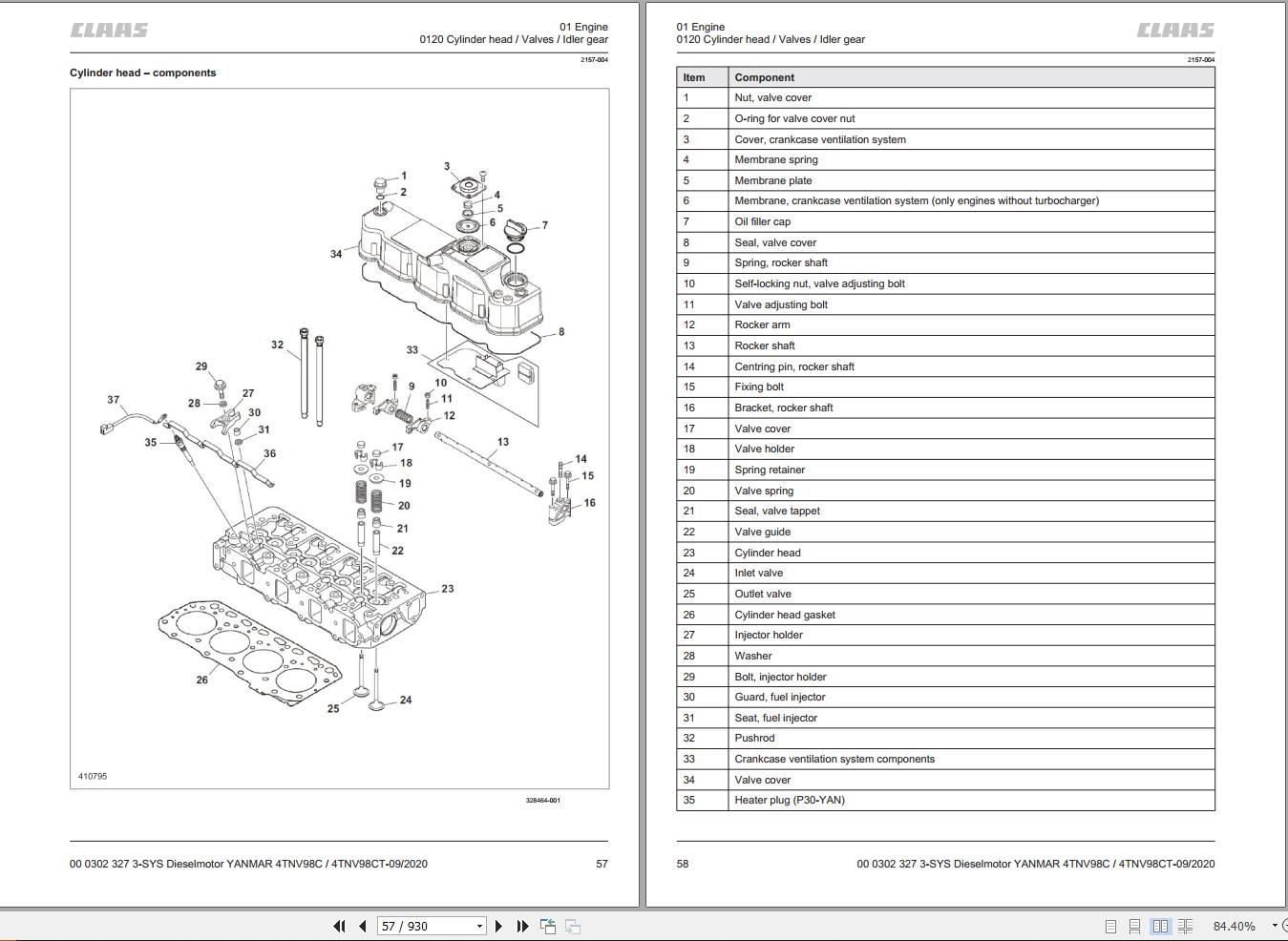1288x941 pixels.
Task: Open the zoom level dropdown arrow
Action: point(1274,926)
